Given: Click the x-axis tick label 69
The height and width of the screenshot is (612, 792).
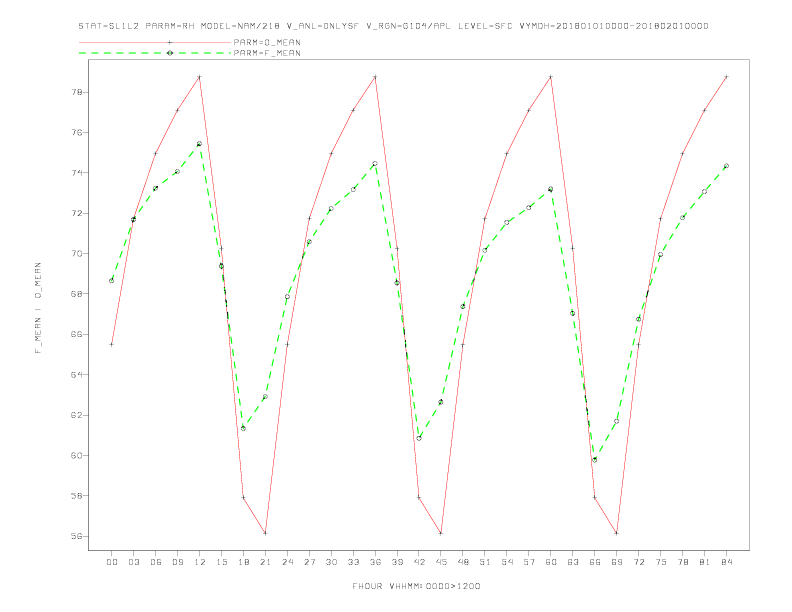Looking at the screenshot, I should (617, 562).
